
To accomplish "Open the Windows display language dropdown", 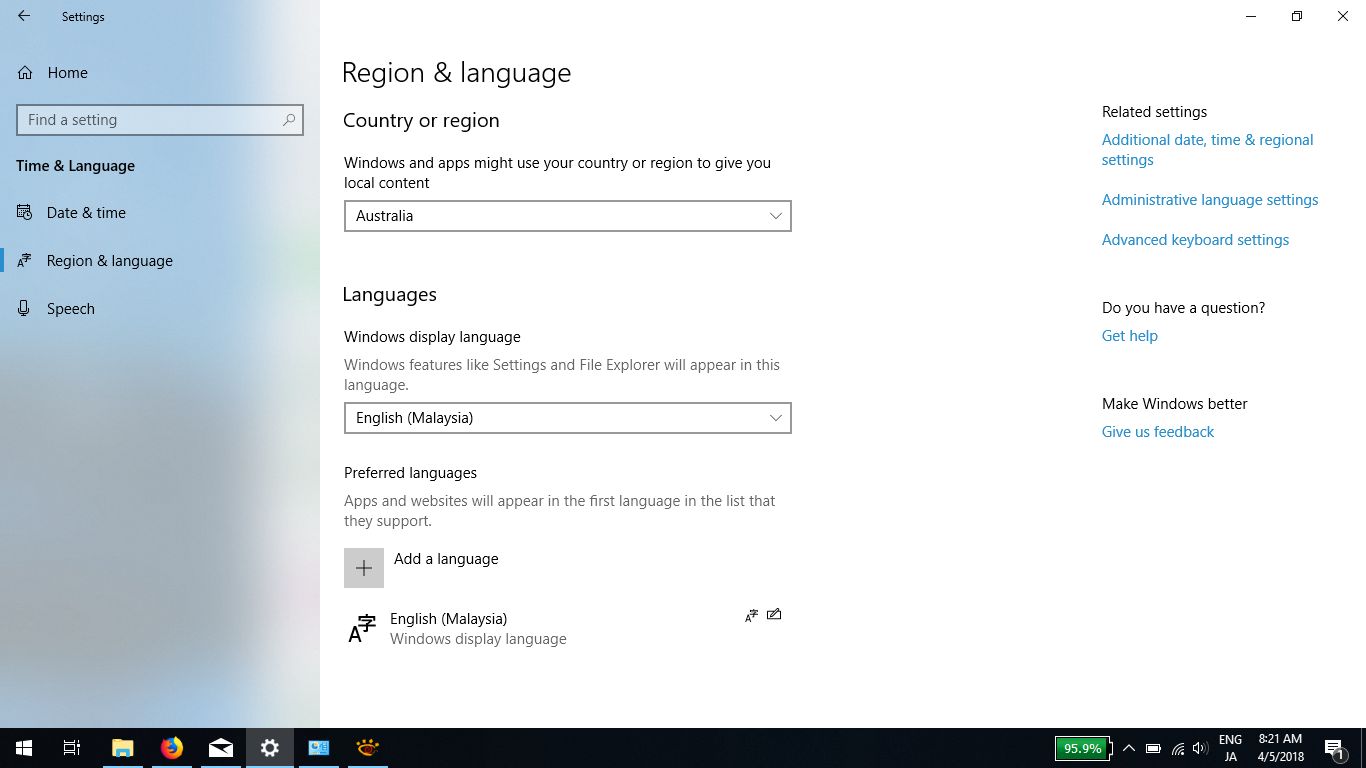I will [567, 417].
